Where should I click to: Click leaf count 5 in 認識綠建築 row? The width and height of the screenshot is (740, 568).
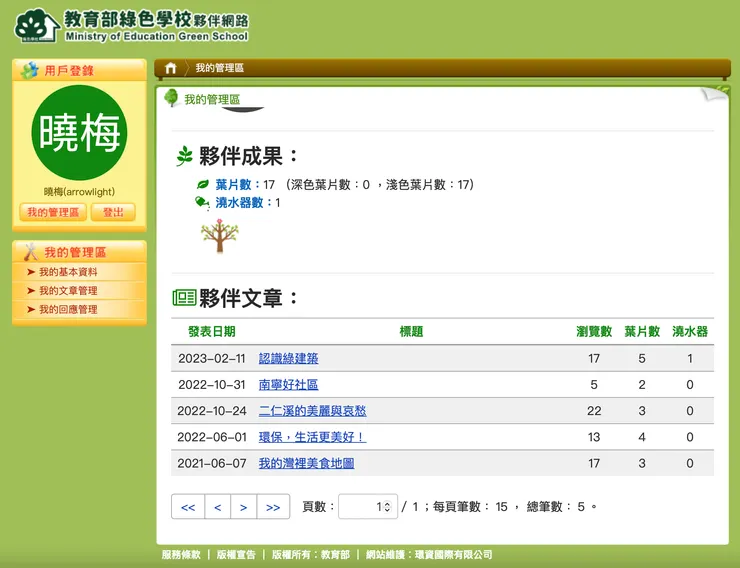tap(642, 359)
